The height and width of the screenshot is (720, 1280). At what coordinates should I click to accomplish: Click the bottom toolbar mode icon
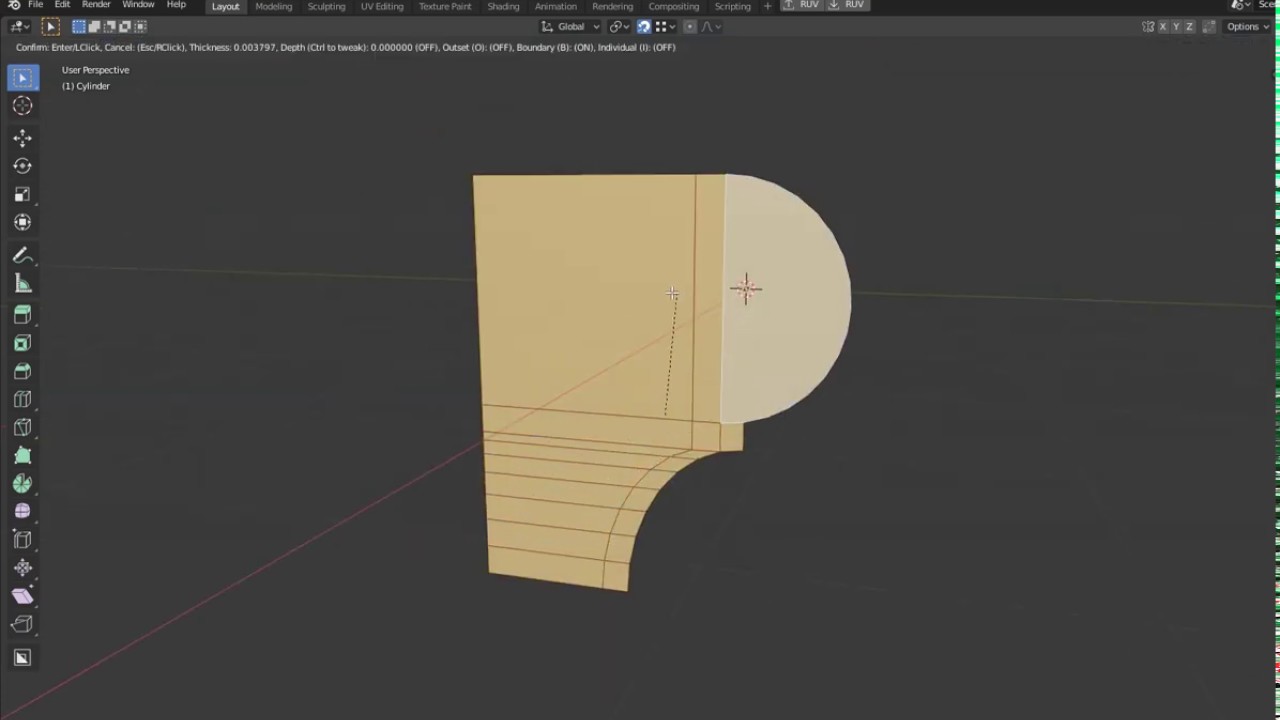click(x=22, y=658)
